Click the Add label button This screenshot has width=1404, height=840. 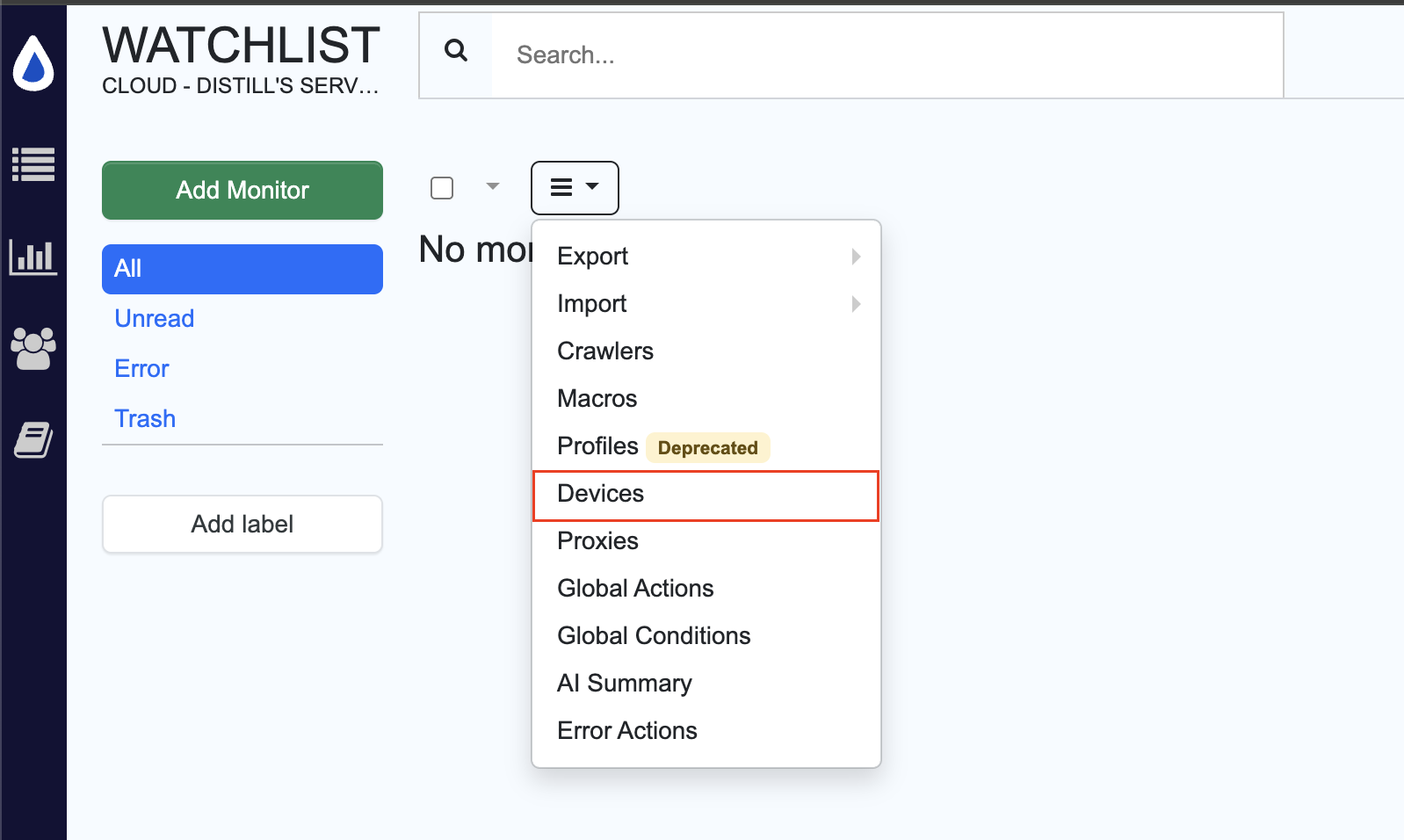point(242,525)
